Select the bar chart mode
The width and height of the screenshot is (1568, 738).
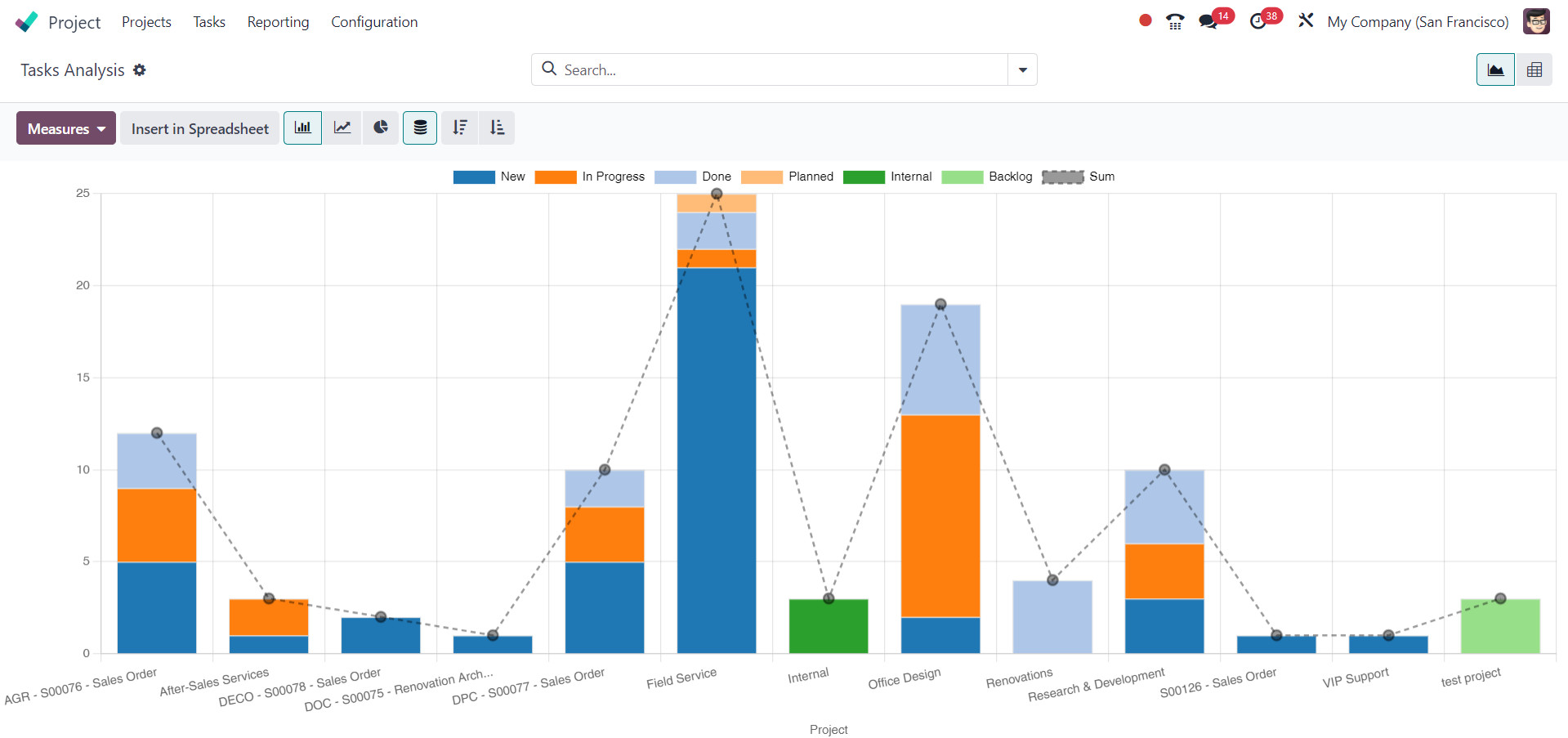302,127
